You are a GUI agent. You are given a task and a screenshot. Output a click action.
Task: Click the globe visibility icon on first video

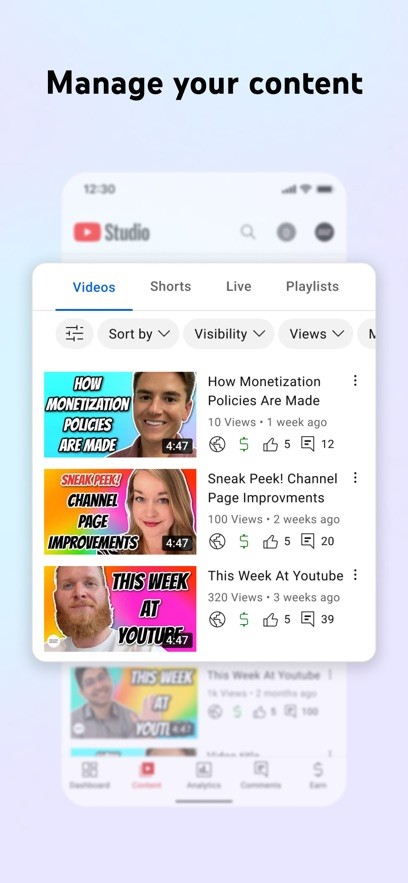pyautogui.click(x=217, y=444)
